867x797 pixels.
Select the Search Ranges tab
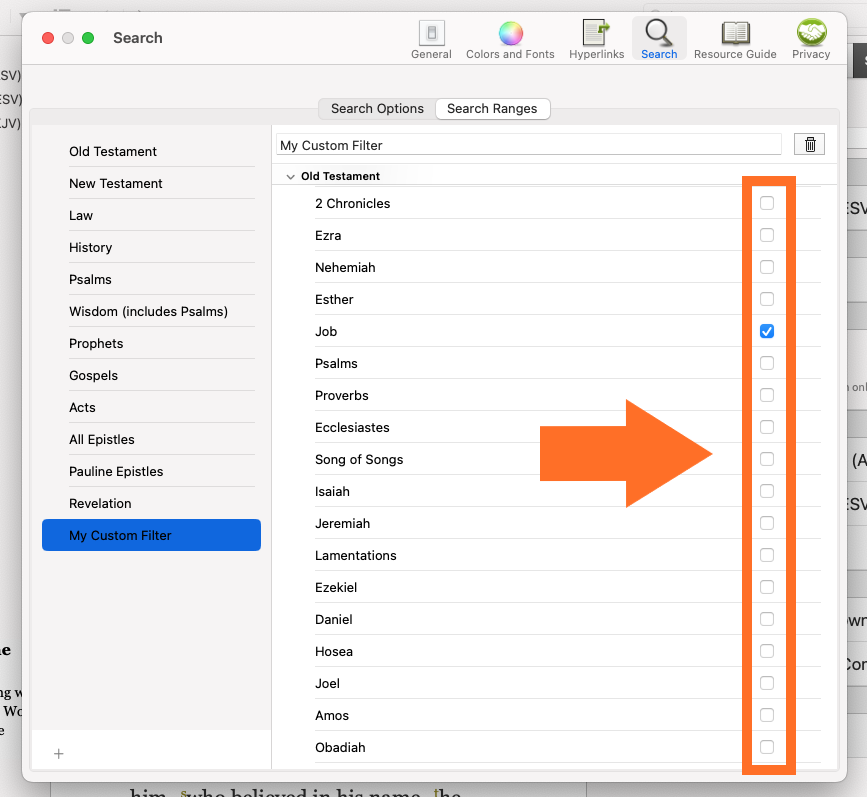[x=492, y=109]
